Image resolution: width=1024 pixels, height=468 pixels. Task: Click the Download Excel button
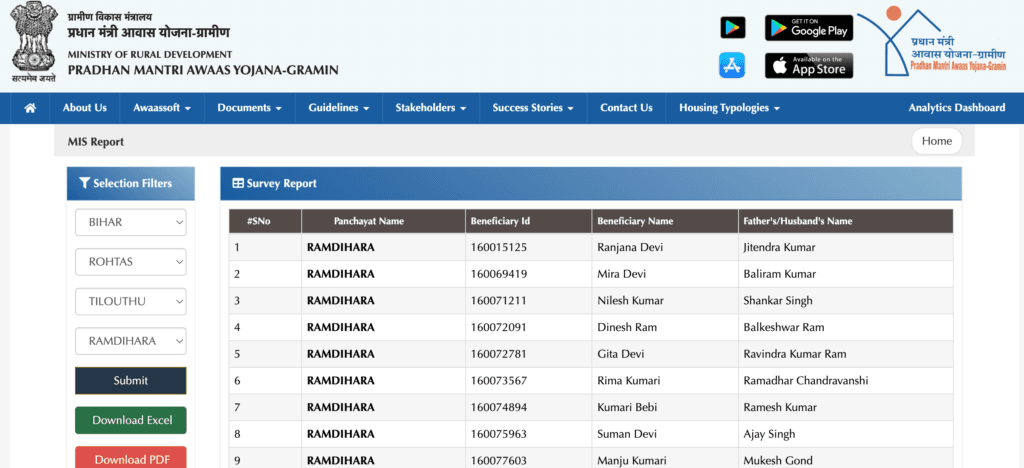[131, 420]
